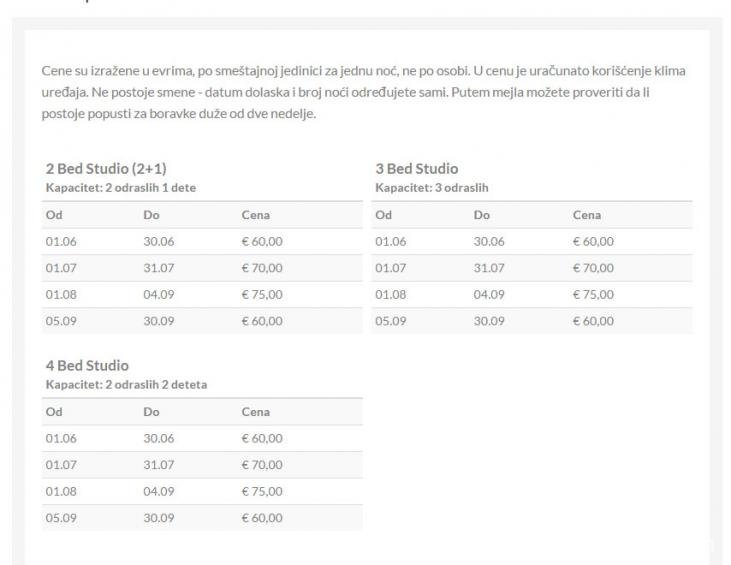The width and height of the screenshot is (731, 565).
Task: Click 'Od' column header in 2 Bed Studio table
Action: pos(54,215)
